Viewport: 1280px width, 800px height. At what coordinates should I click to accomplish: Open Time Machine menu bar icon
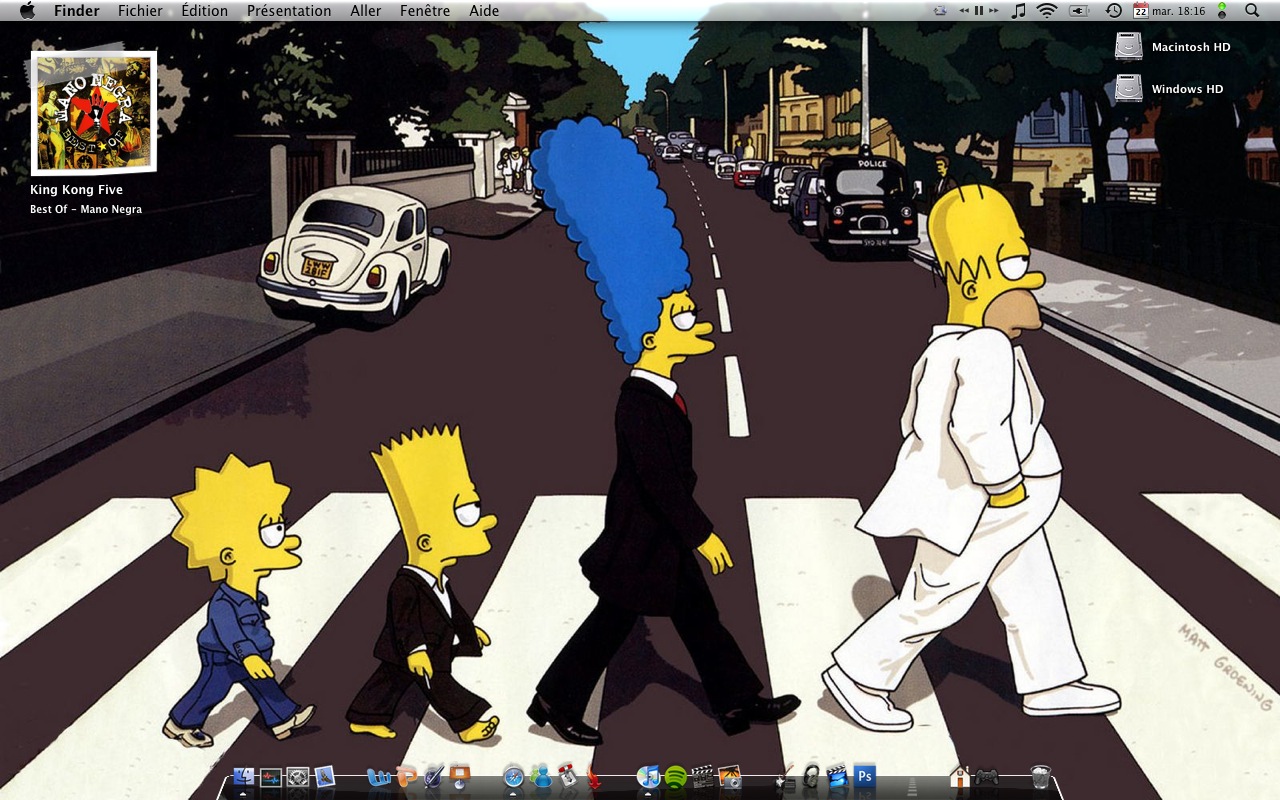tap(1113, 10)
